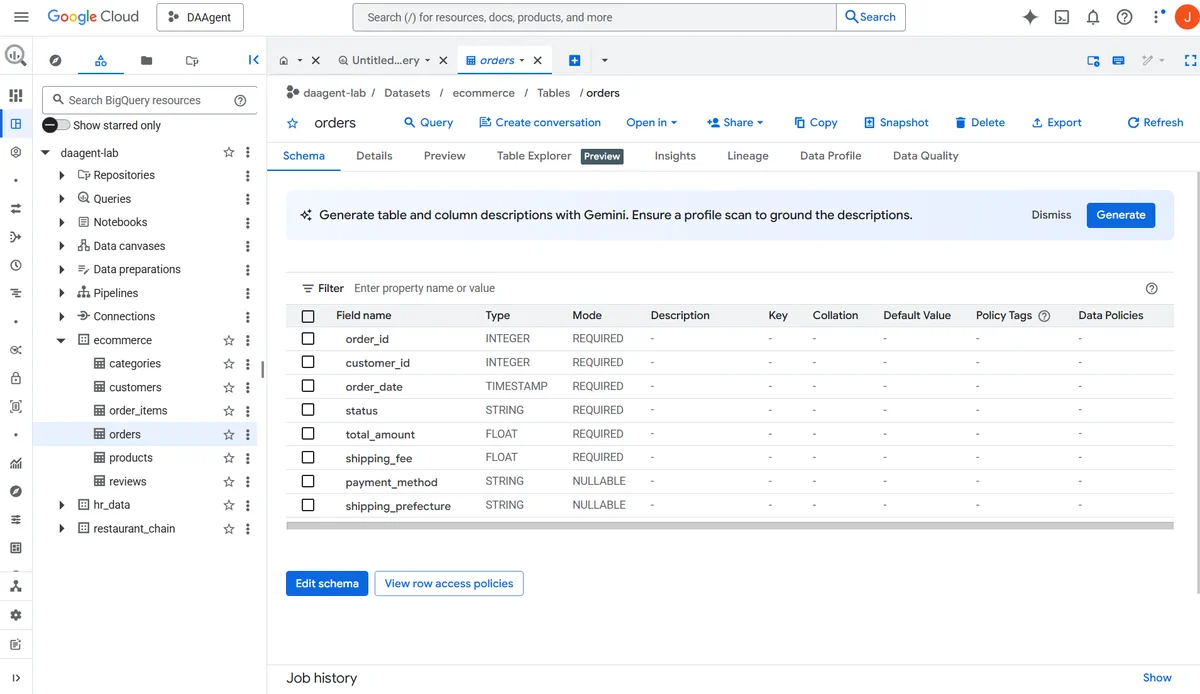Viewport: 1200px width, 694px height.
Task: Open the Data Profile tab
Action: [x=831, y=156]
